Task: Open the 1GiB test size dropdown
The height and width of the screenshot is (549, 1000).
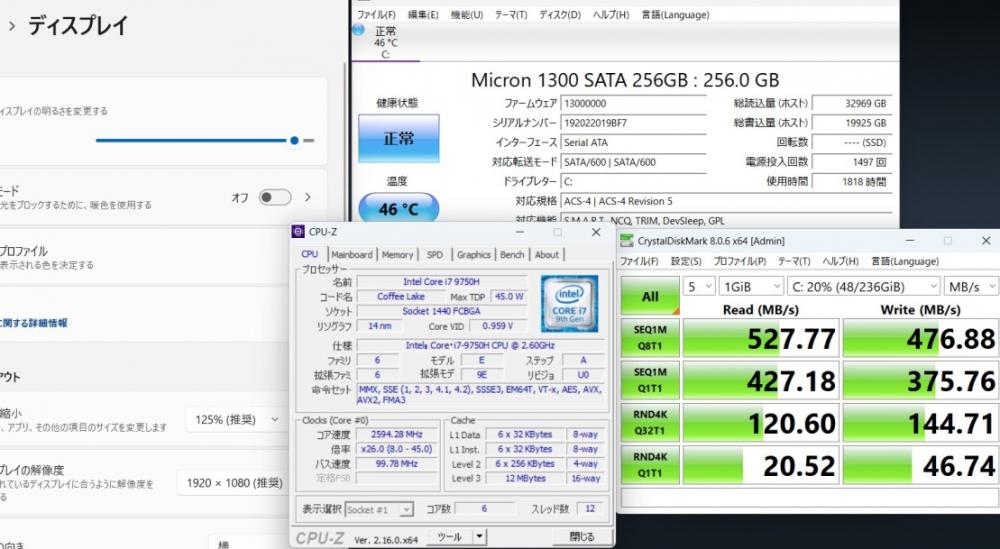Action: (x=748, y=286)
